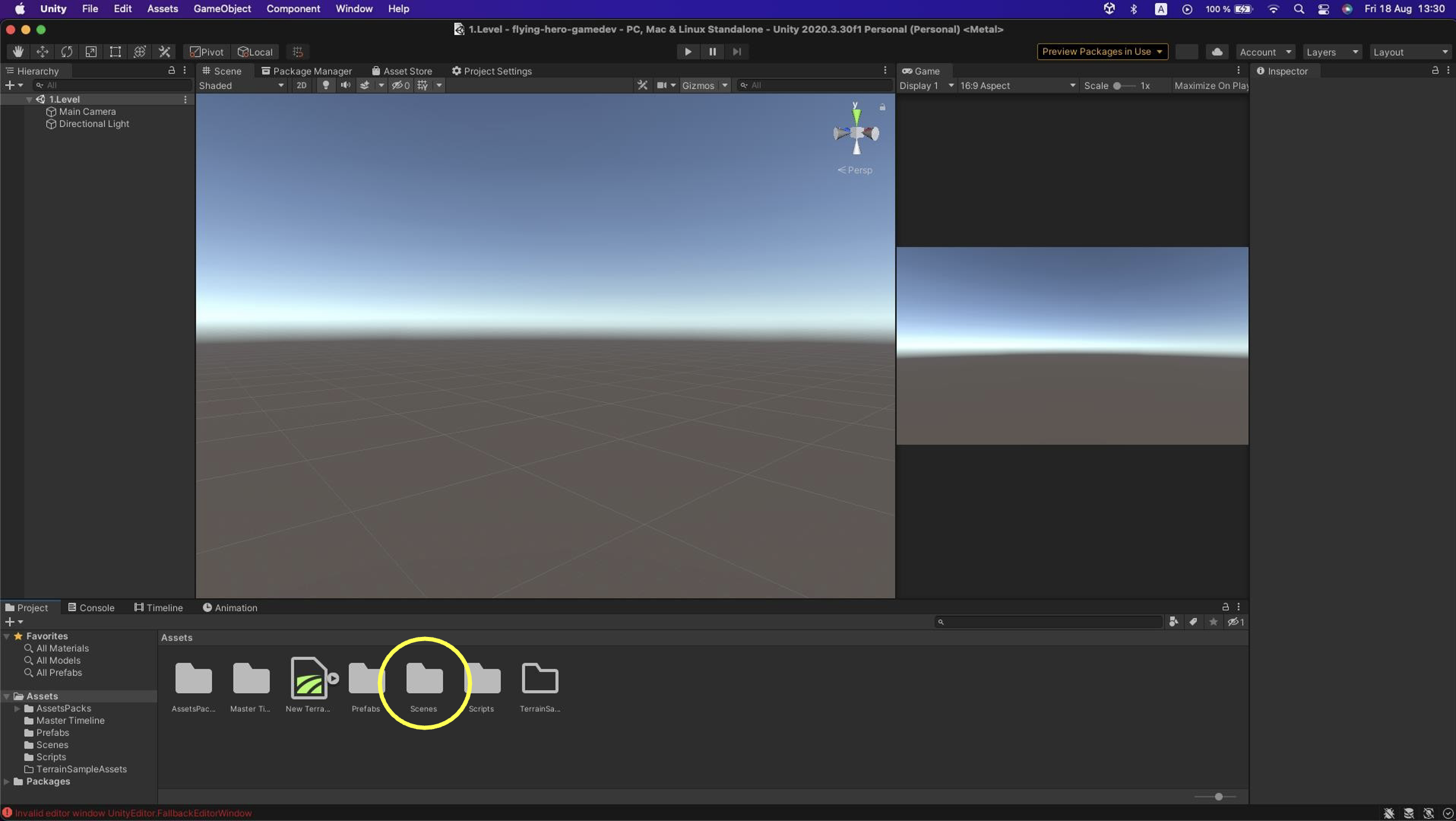Click the Wi-Fi menu bar icon
Screen dimensions: 1456x821
tap(1273, 9)
